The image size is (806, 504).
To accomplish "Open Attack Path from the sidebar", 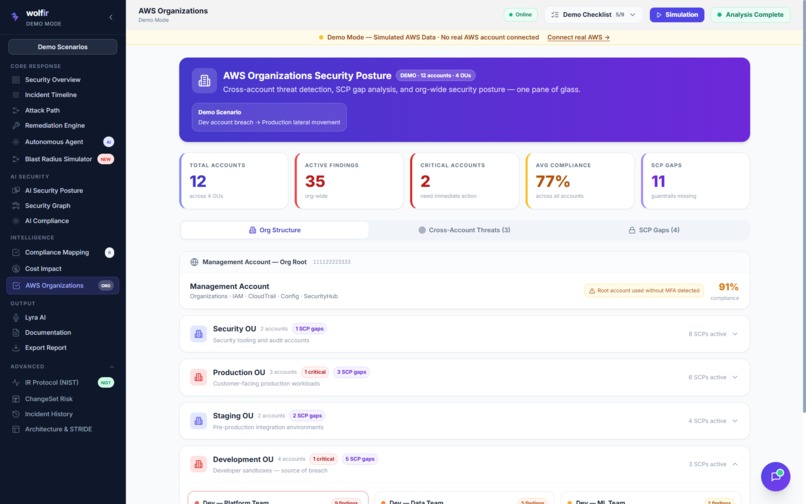I will click(x=63, y=110).
